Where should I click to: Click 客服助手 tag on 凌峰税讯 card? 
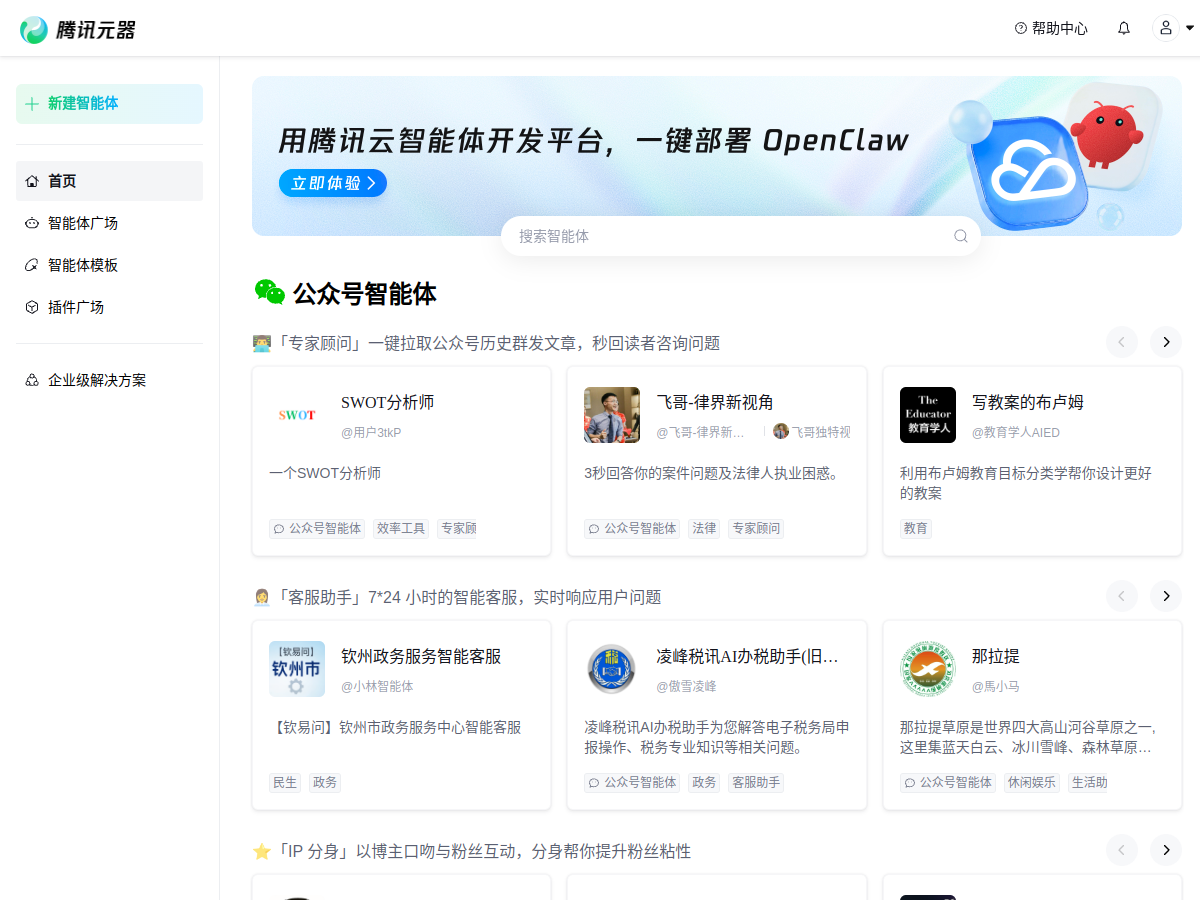(756, 782)
